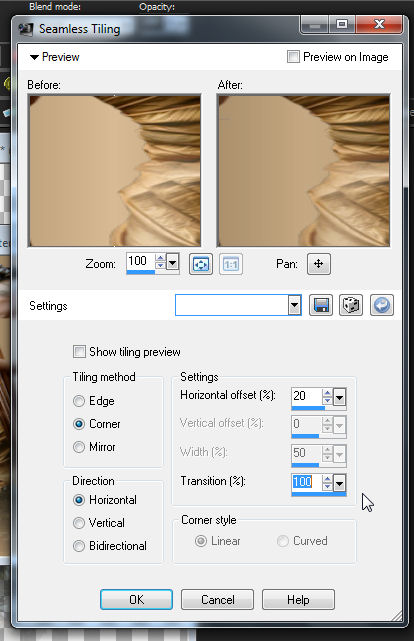
Task: Collapse the Preview section triangle
Action: (x=34, y=57)
